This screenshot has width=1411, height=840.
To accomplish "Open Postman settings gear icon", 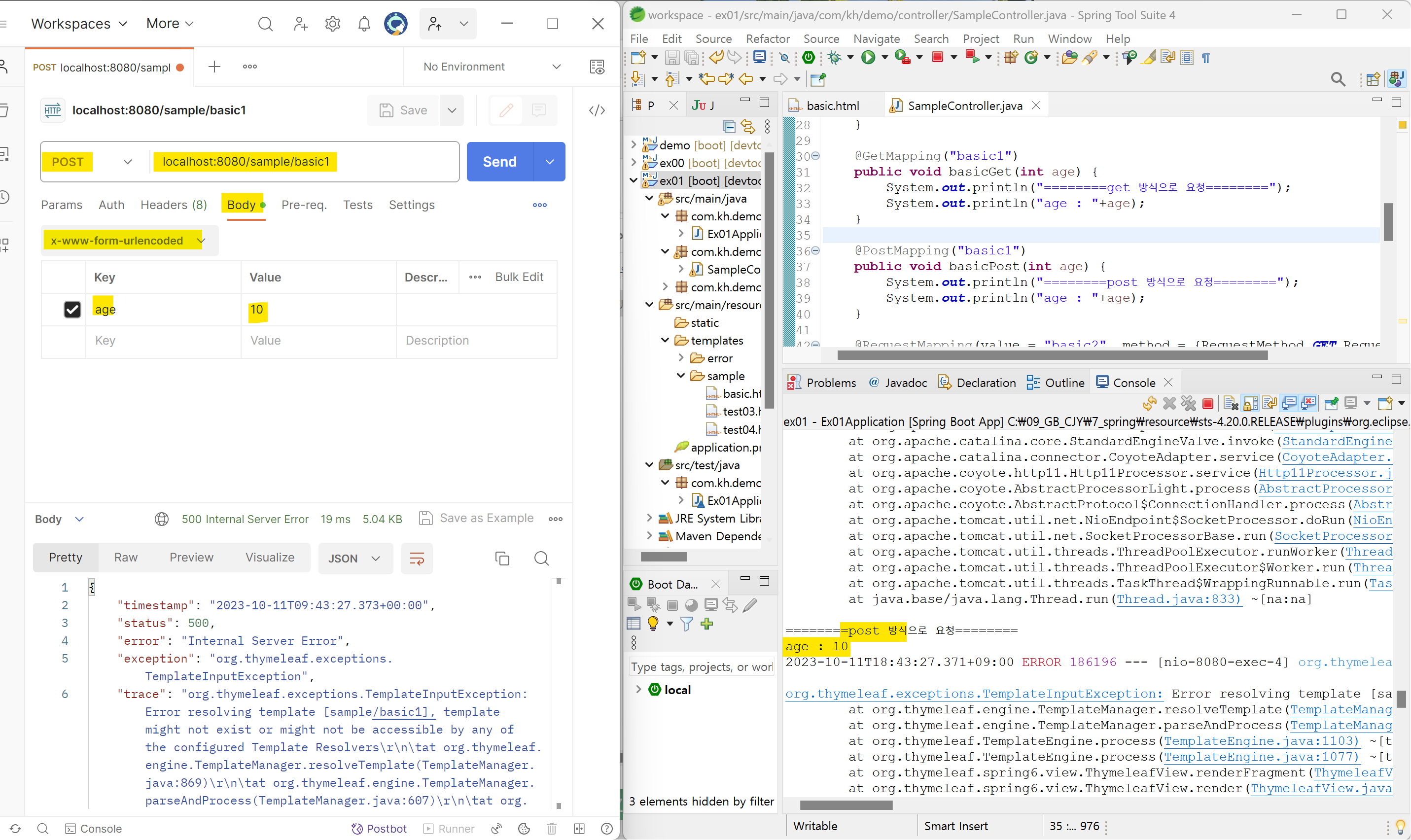I will click(x=333, y=24).
